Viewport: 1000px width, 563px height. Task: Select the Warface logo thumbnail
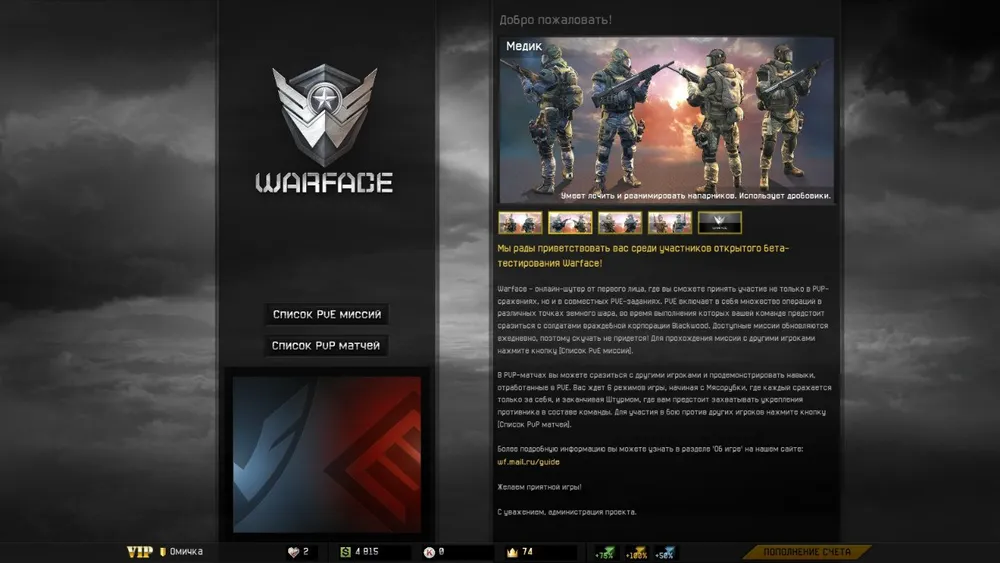719,223
